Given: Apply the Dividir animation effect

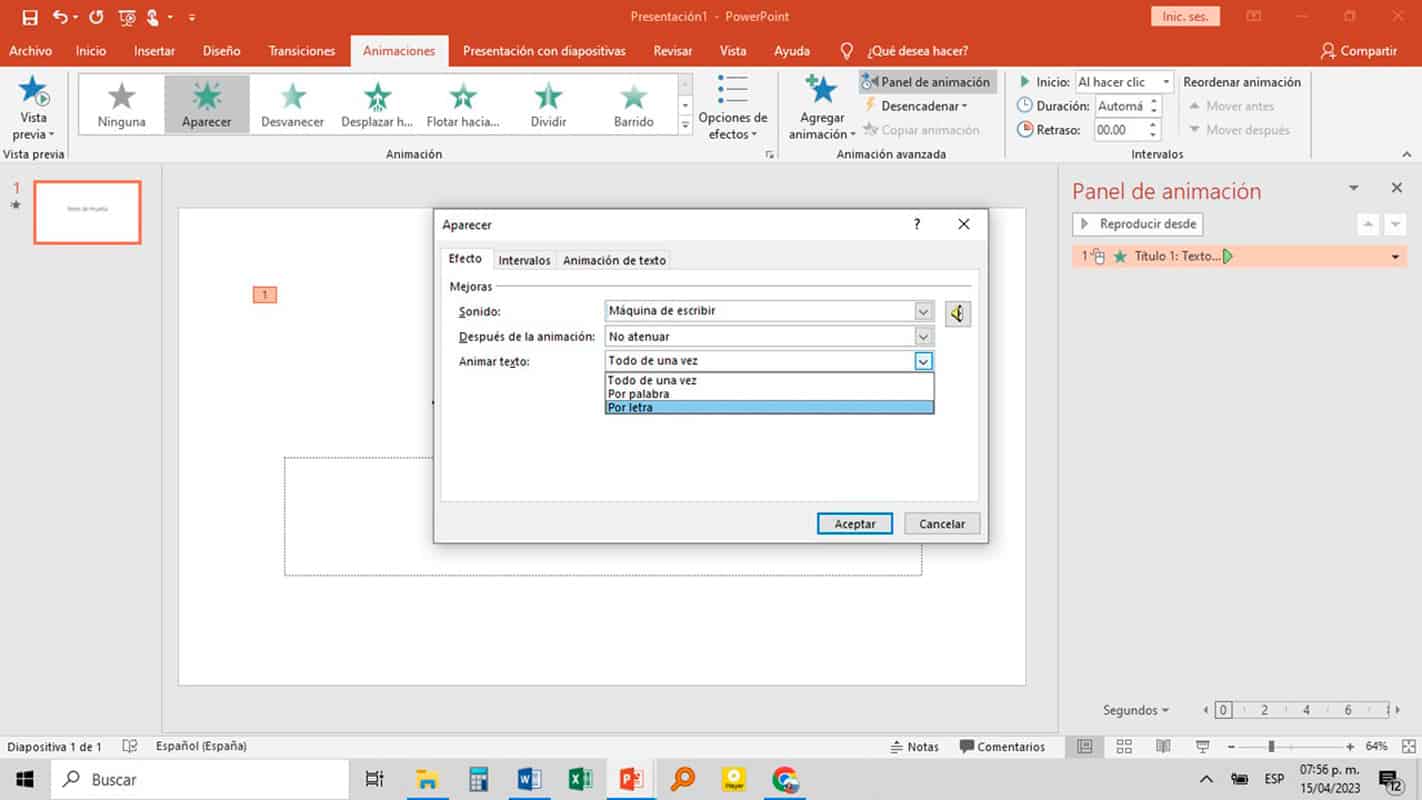Looking at the screenshot, I should tap(548, 104).
